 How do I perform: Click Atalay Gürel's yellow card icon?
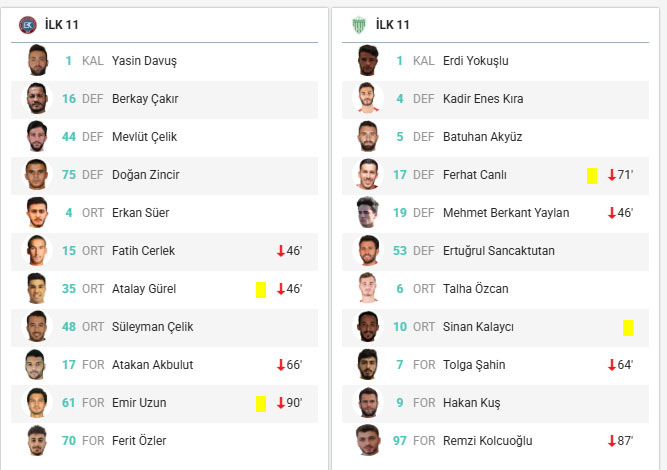pyautogui.click(x=261, y=289)
